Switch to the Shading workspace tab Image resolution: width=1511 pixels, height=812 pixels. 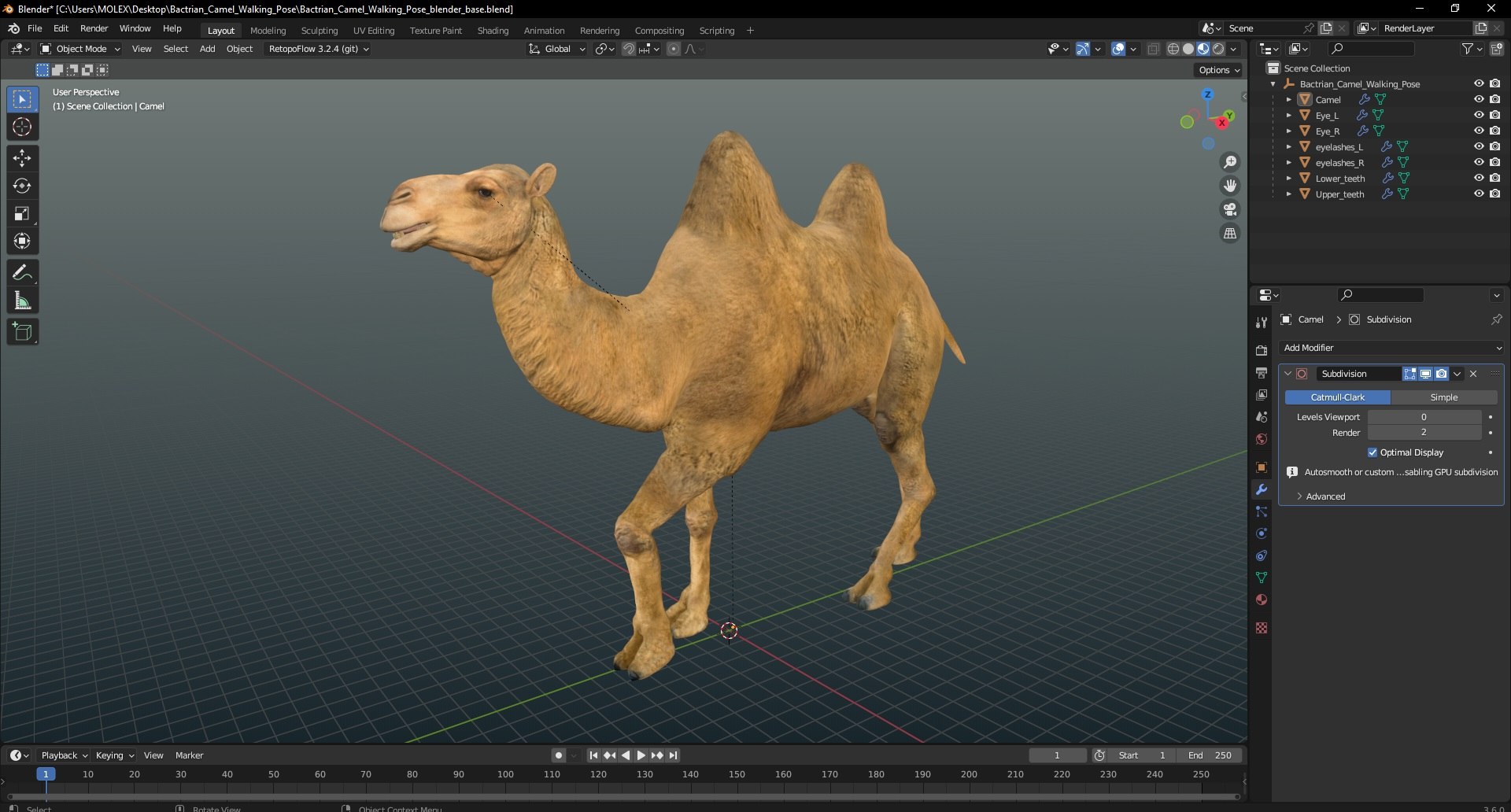pyautogui.click(x=493, y=31)
